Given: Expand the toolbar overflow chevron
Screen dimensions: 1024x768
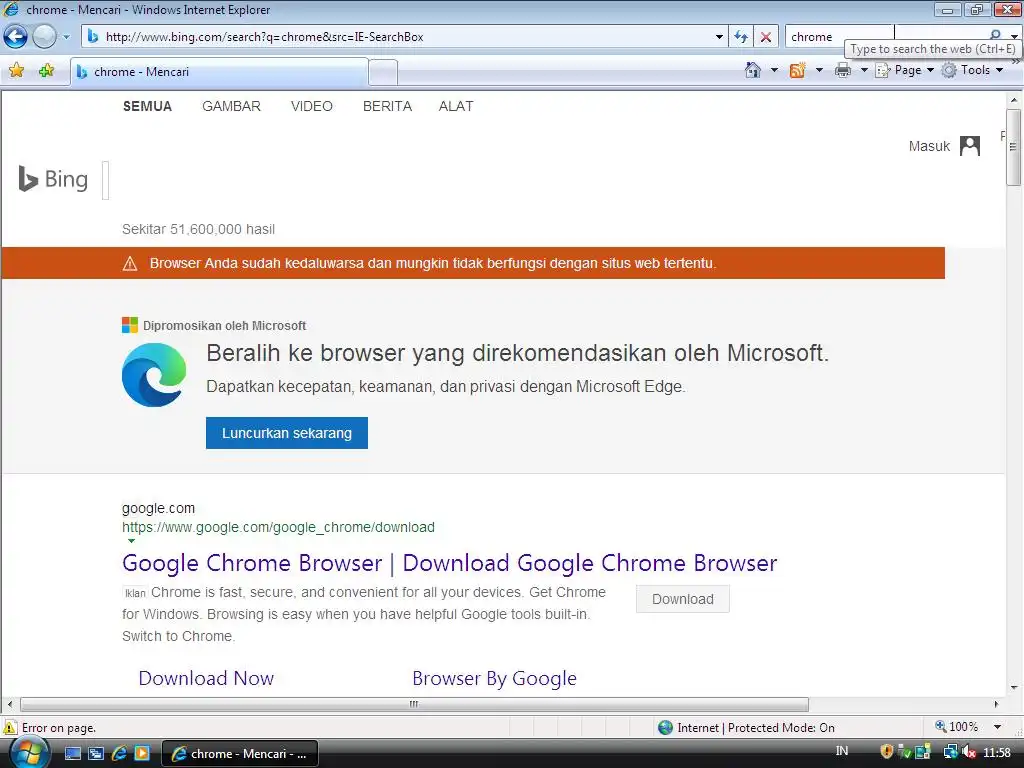Looking at the screenshot, I should 1016,61.
